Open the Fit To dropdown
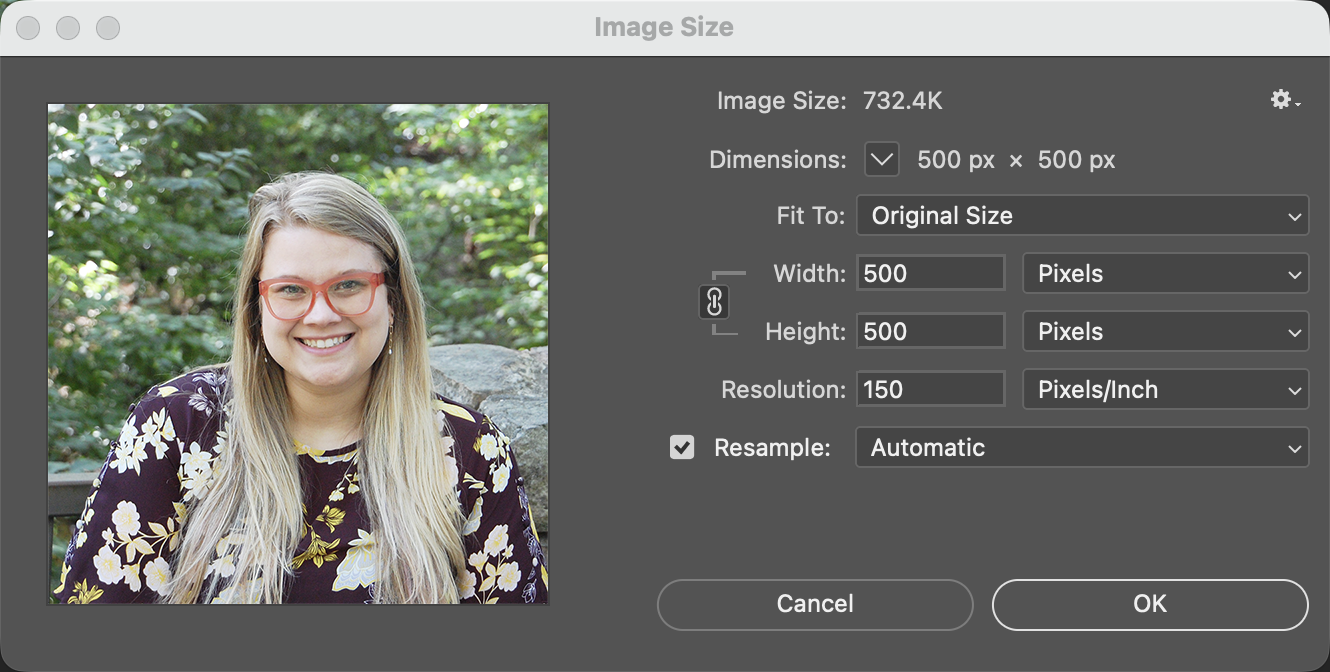The image size is (1330, 672). (1082, 216)
